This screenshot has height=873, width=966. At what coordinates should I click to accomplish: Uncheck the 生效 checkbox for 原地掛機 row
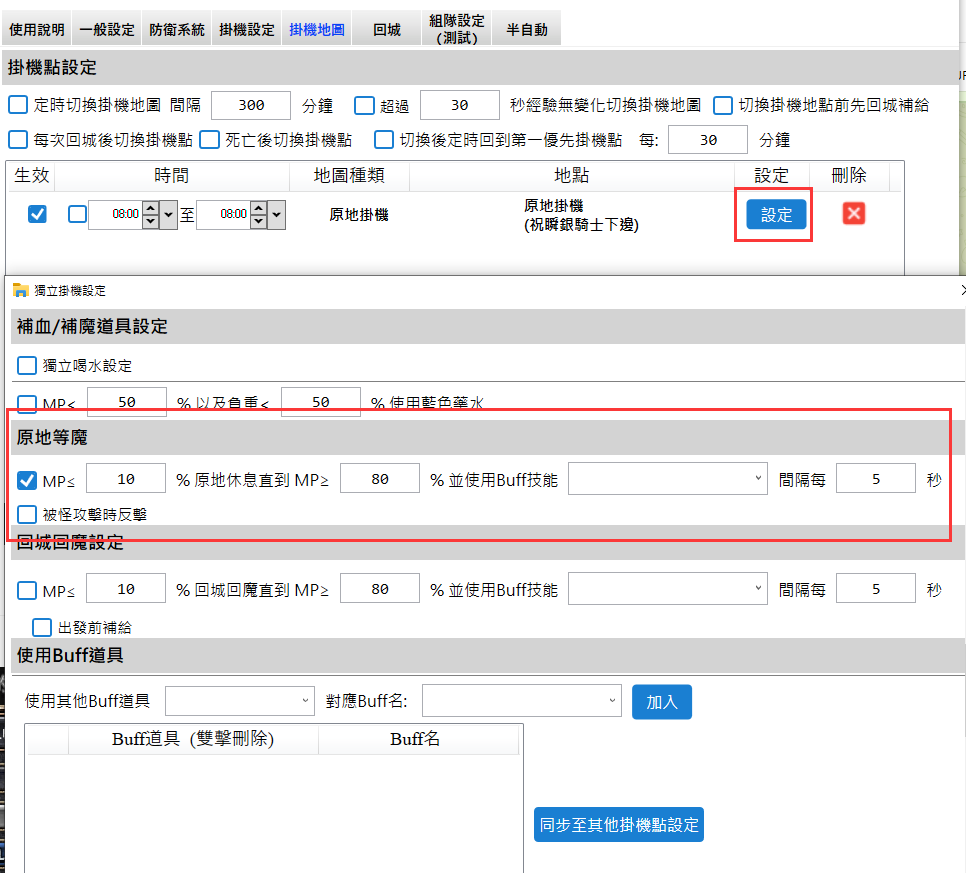coord(37,214)
